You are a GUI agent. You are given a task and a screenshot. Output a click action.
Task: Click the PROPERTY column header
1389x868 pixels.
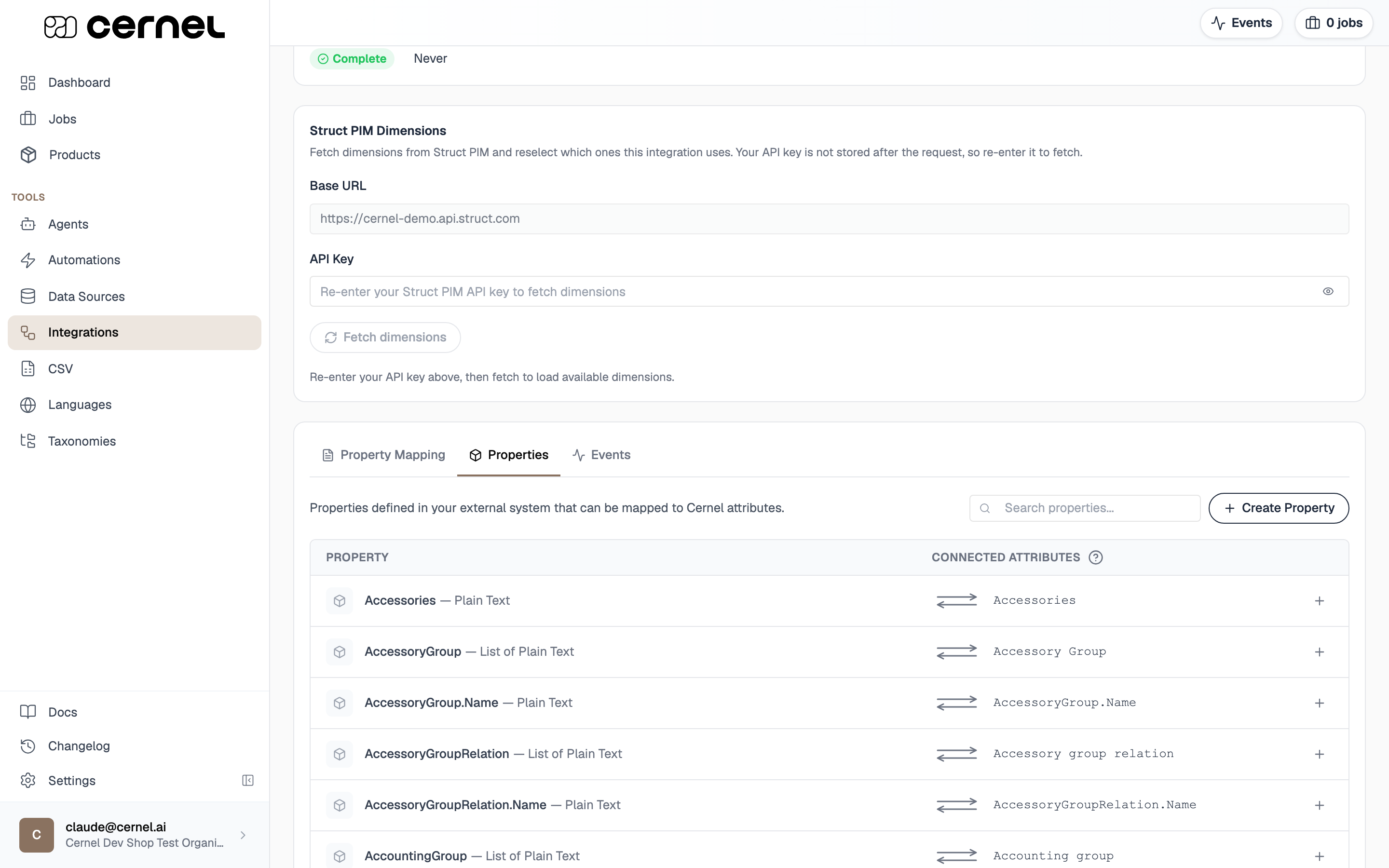(357, 557)
